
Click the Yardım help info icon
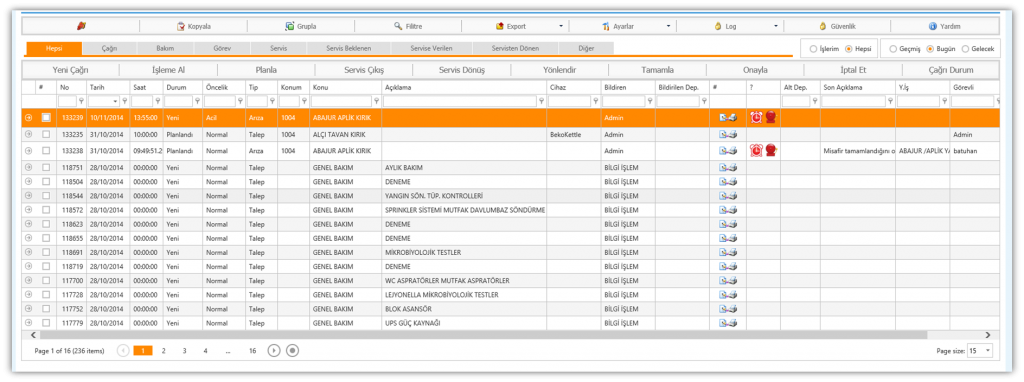click(933, 26)
